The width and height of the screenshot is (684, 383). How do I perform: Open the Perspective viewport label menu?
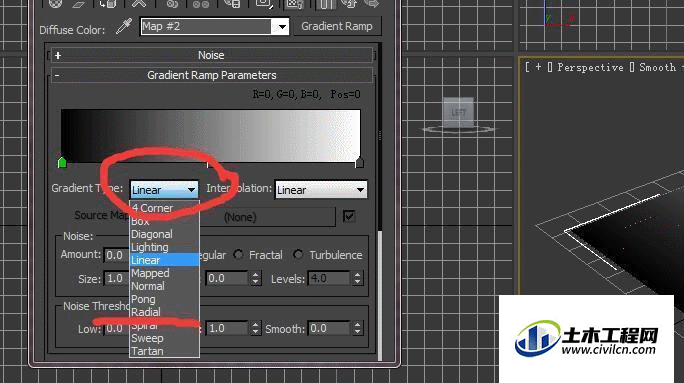(x=590, y=67)
